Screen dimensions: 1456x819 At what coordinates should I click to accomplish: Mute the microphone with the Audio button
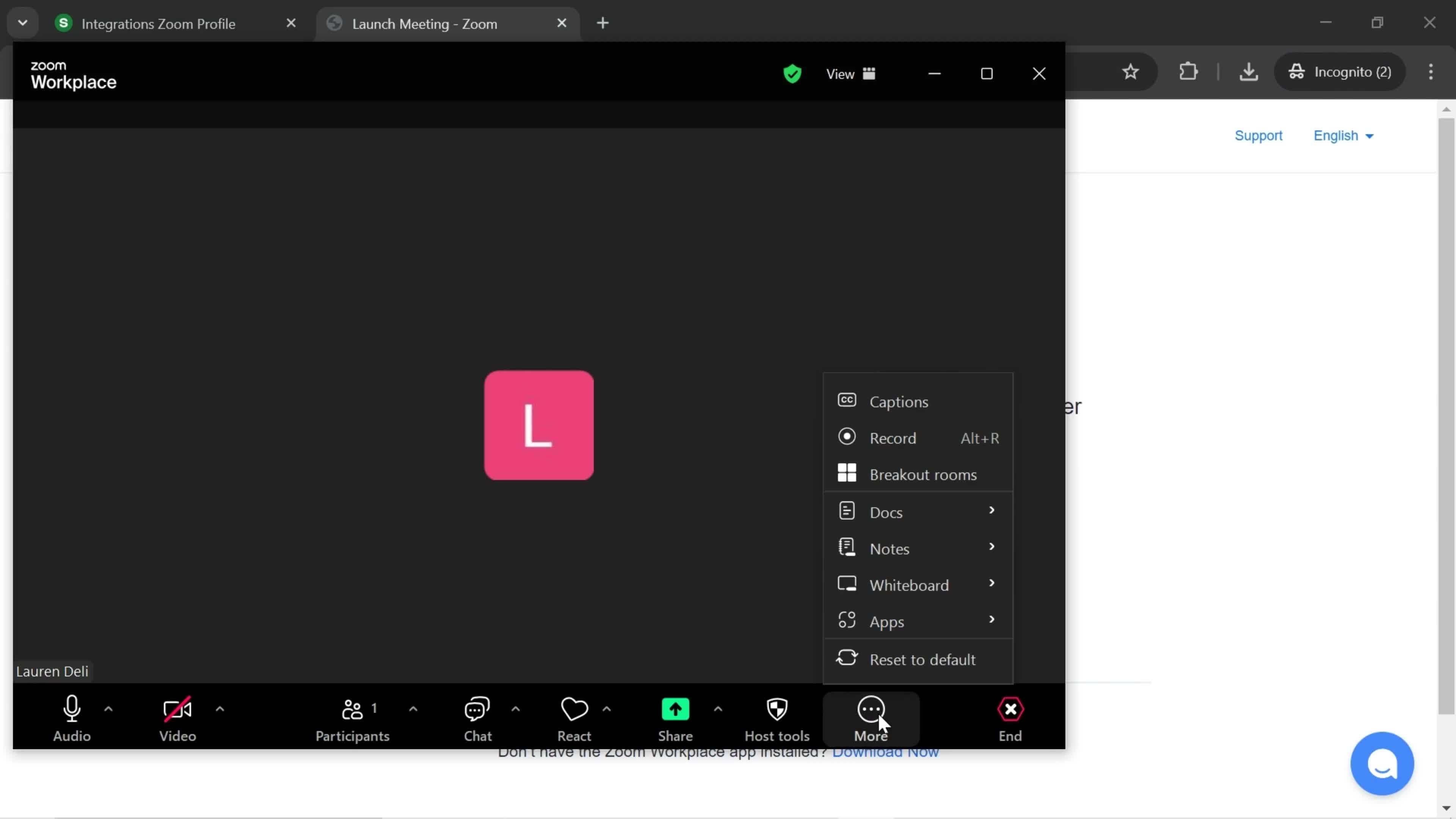point(72,719)
